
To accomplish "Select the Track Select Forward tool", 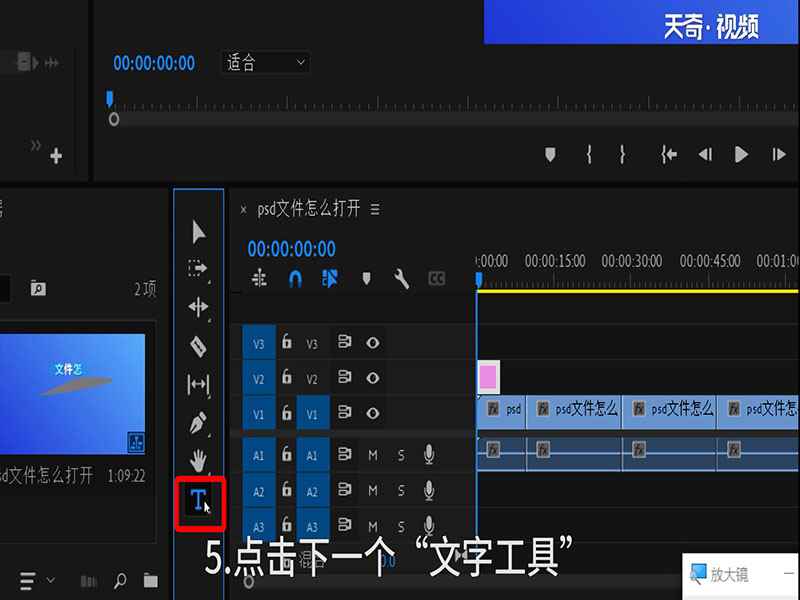I will pyautogui.click(x=197, y=268).
